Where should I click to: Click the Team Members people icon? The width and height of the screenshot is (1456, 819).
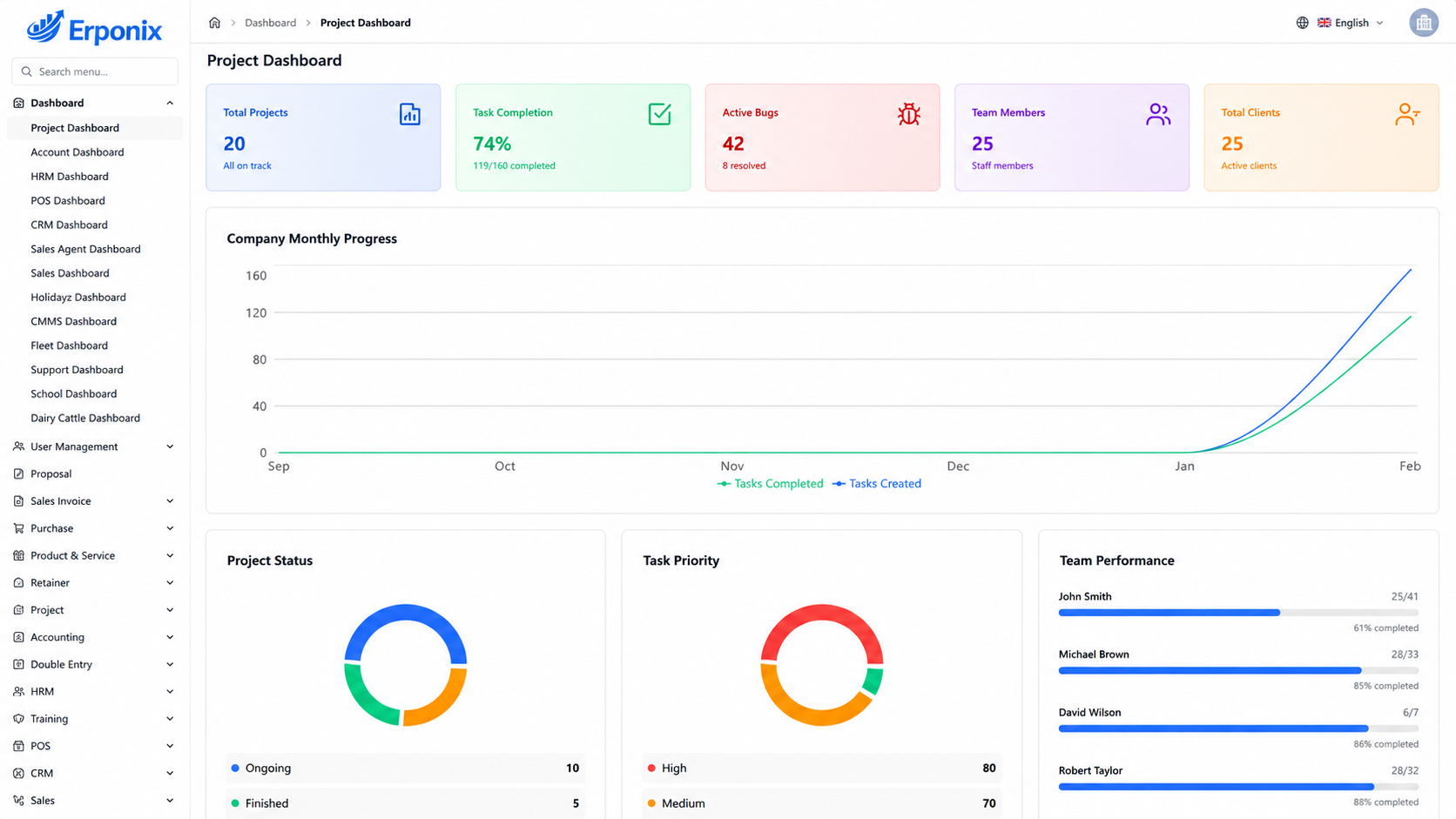pos(1158,114)
